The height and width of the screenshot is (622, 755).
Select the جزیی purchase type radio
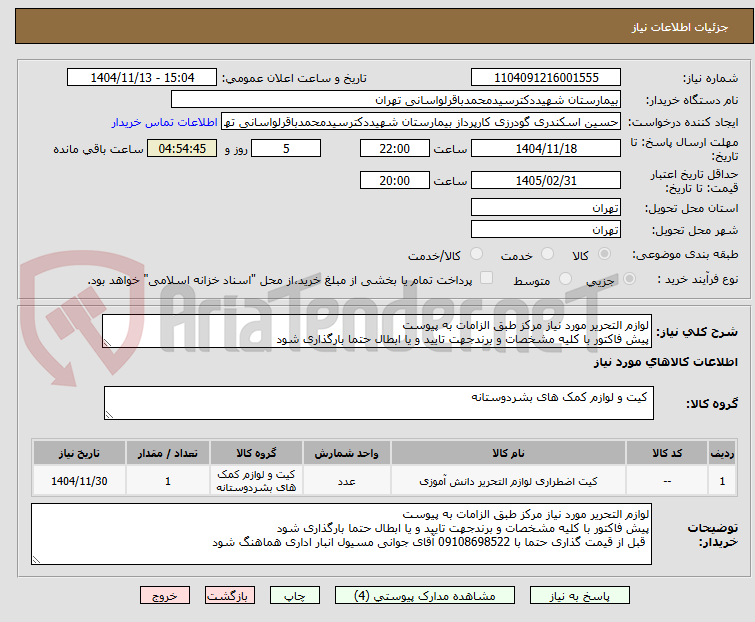coord(629,279)
